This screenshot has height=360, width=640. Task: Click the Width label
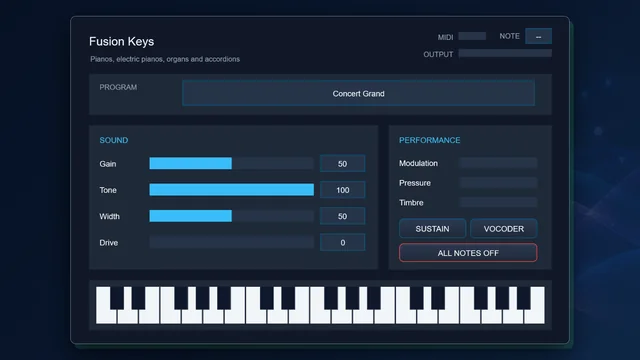(x=109, y=216)
